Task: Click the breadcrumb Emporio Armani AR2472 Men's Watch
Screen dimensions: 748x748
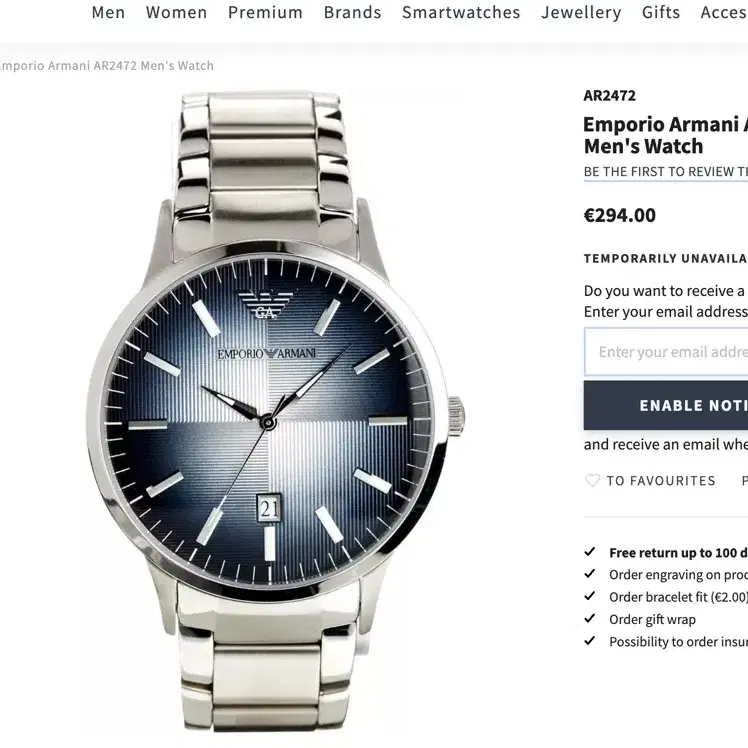Action: click(x=106, y=66)
